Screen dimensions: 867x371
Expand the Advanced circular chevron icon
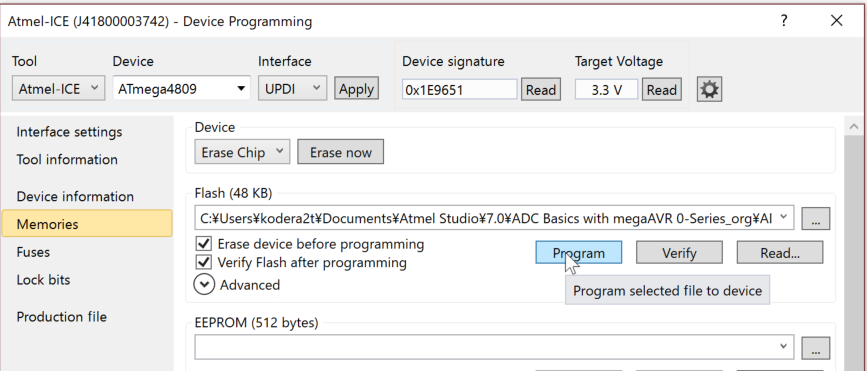coord(204,285)
